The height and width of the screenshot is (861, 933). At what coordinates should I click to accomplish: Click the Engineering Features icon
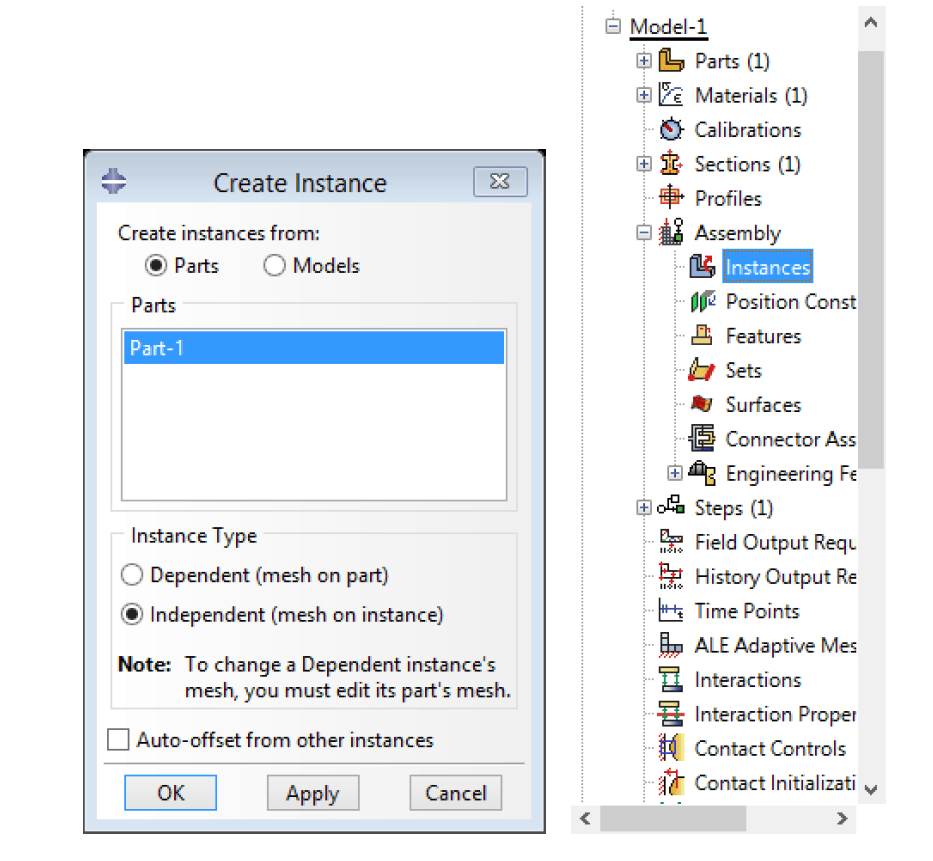(702, 472)
